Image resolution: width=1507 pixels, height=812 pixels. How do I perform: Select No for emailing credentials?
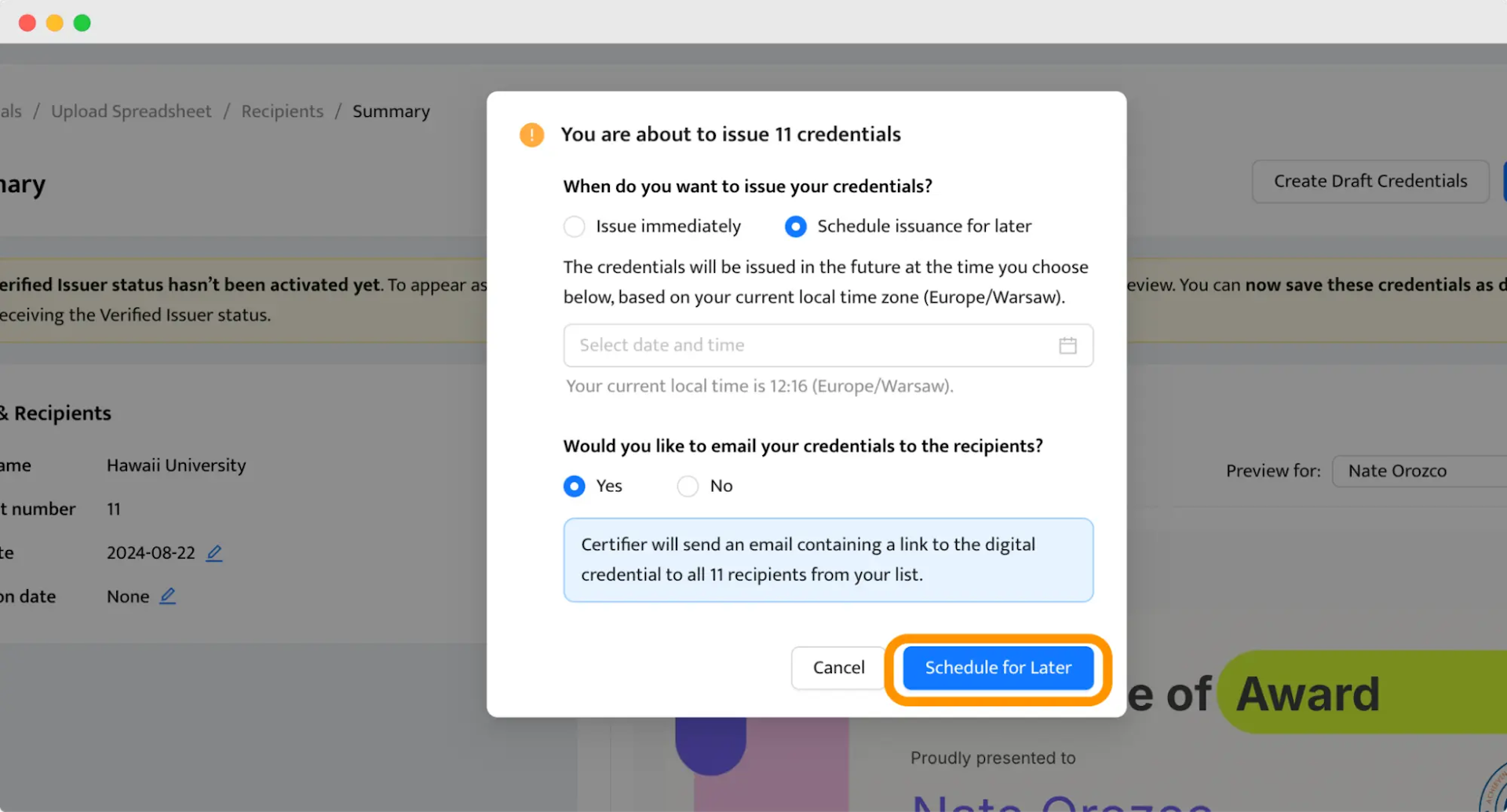tap(687, 486)
